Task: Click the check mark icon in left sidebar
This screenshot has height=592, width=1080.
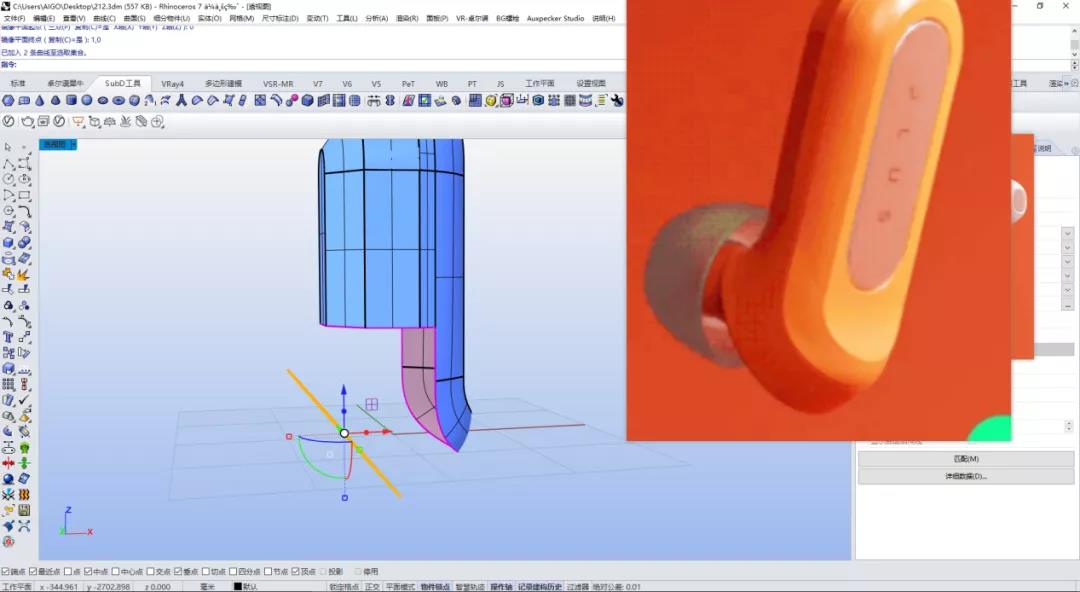Action: coord(24,400)
